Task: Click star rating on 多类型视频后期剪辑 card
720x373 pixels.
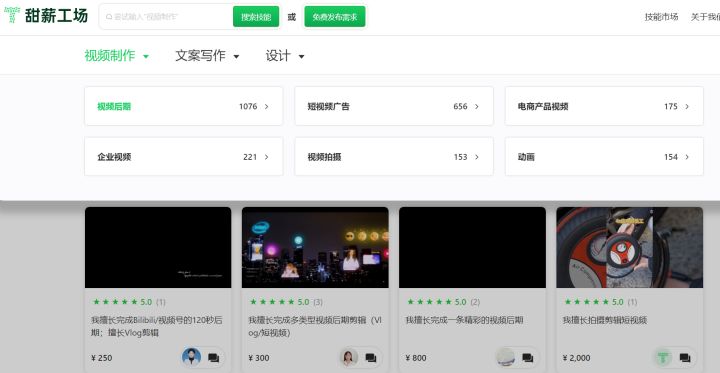Action: click(x=272, y=302)
